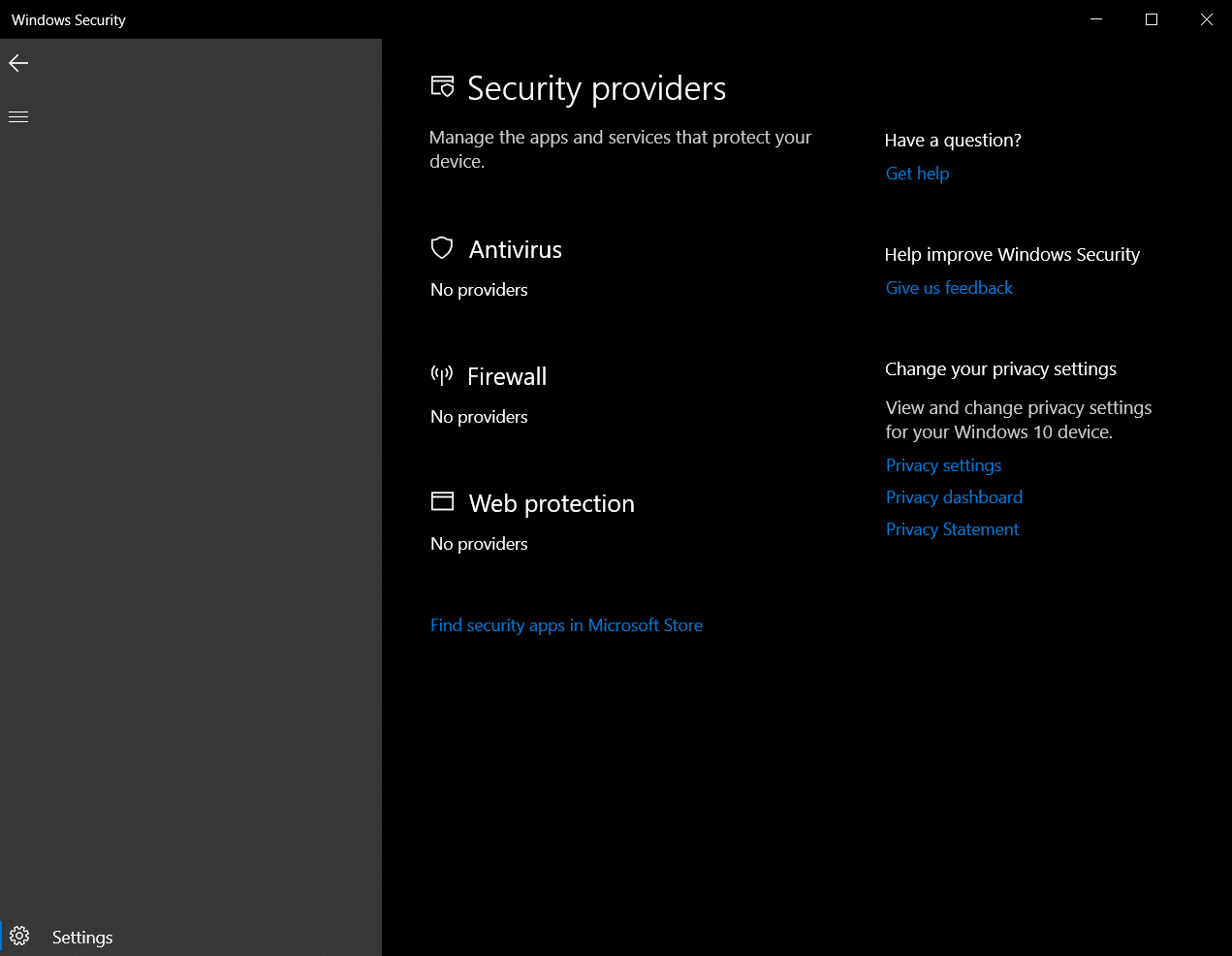The image size is (1232, 956).
Task: Click Give us feedback link
Action: click(949, 288)
